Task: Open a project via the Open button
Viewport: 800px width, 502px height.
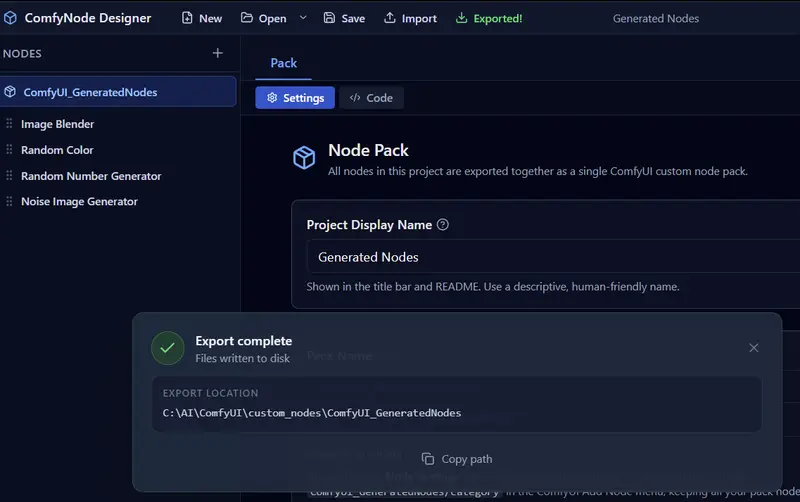Action: pyautogui.click(x=263, y=18)
